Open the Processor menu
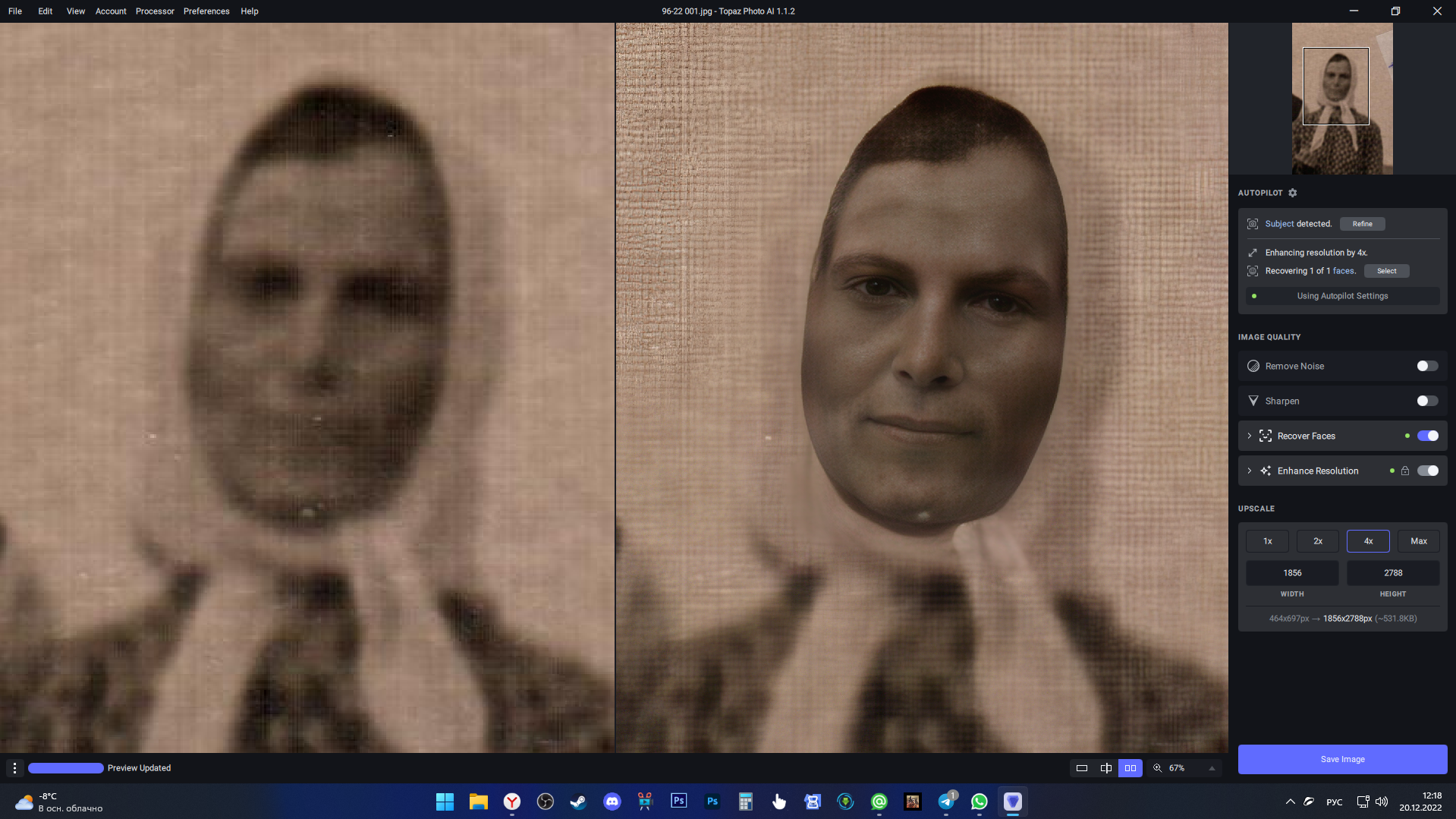1456x819 pixels. coord(155,11)
